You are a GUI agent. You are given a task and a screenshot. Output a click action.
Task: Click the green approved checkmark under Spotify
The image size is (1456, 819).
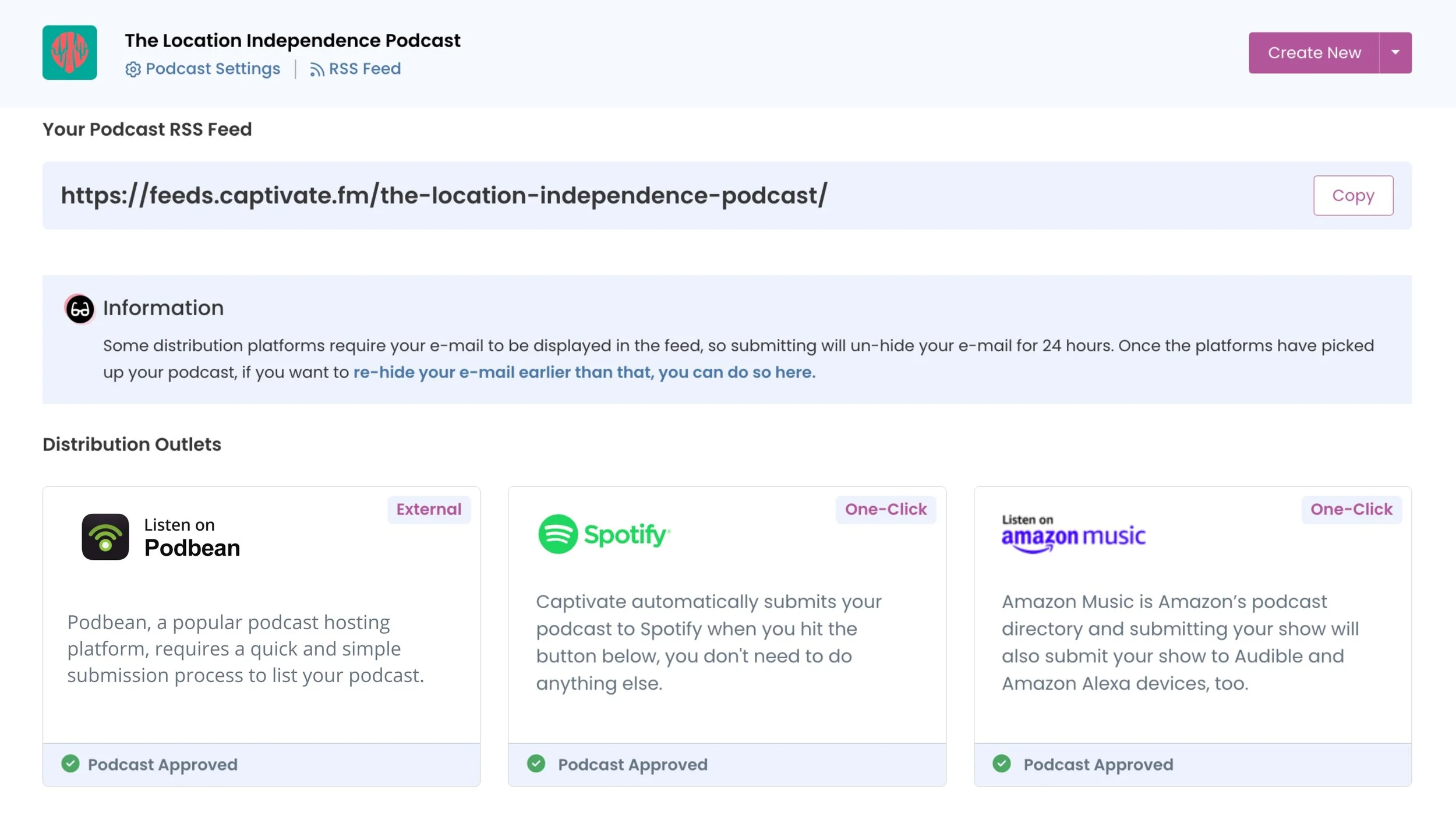coord(536,764)
